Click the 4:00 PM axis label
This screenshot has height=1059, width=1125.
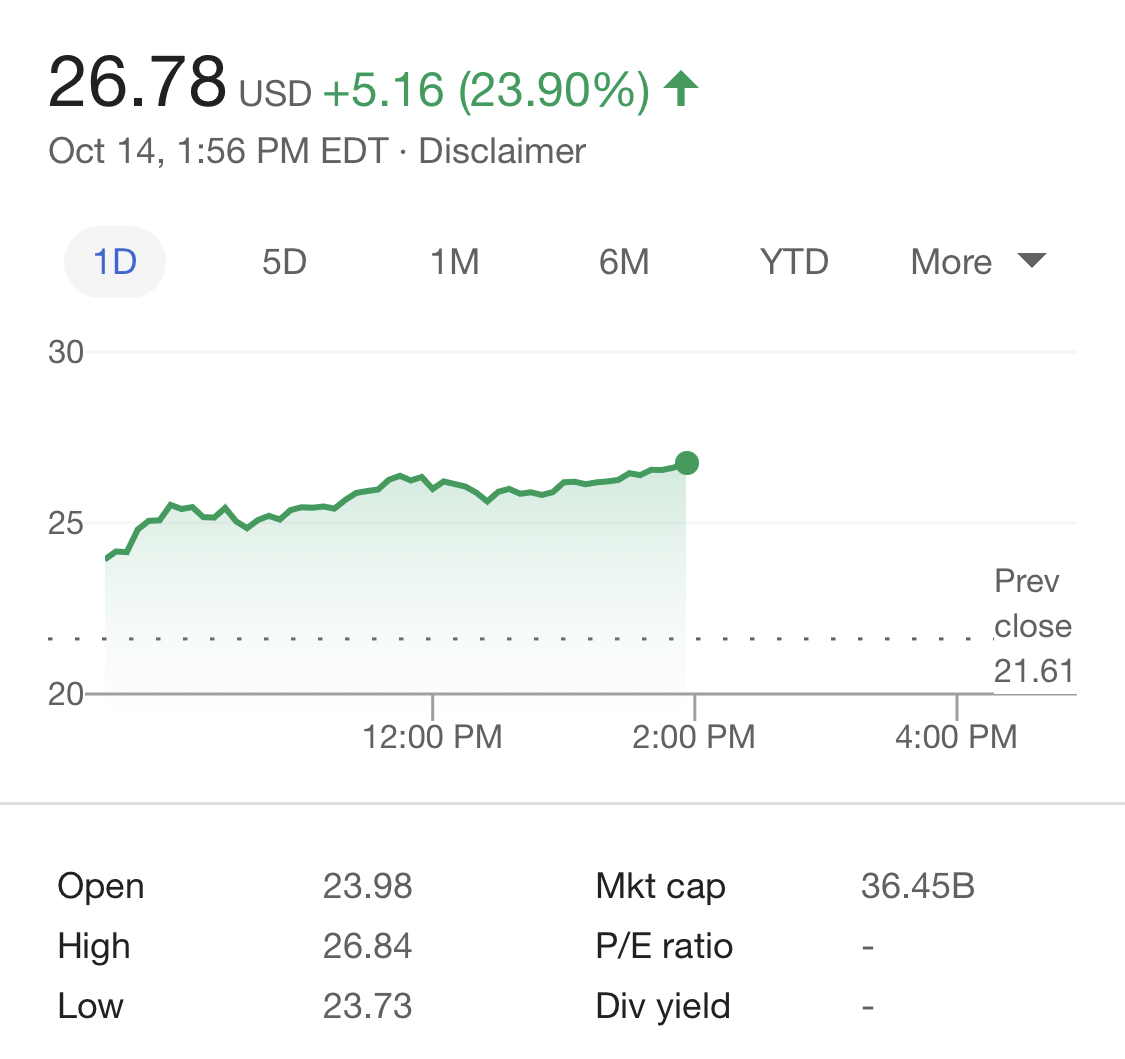coord(956,738)
